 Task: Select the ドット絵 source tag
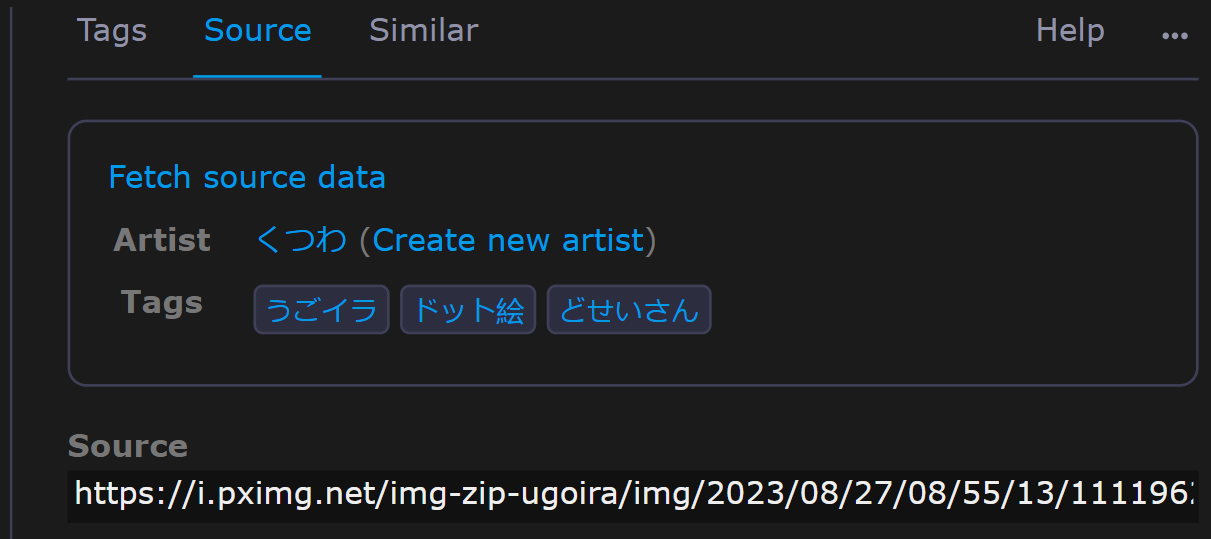coord(468,310)
